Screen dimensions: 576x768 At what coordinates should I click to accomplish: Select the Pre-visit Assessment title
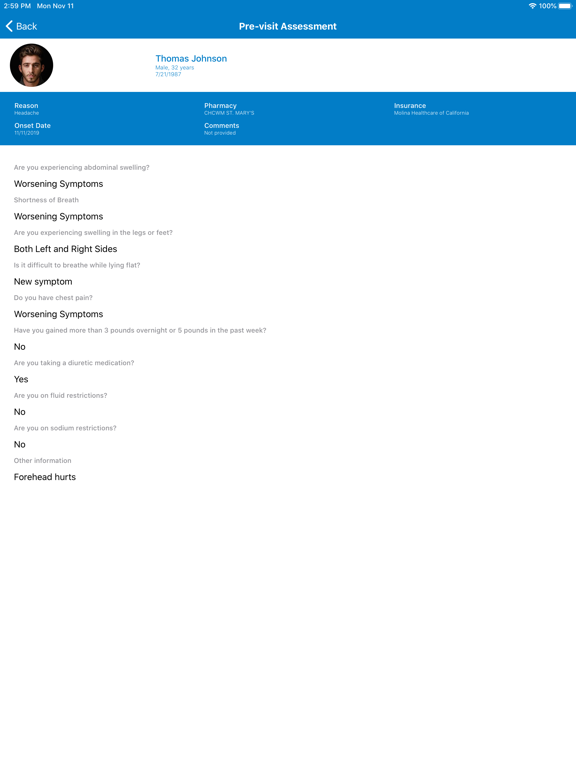288,26
